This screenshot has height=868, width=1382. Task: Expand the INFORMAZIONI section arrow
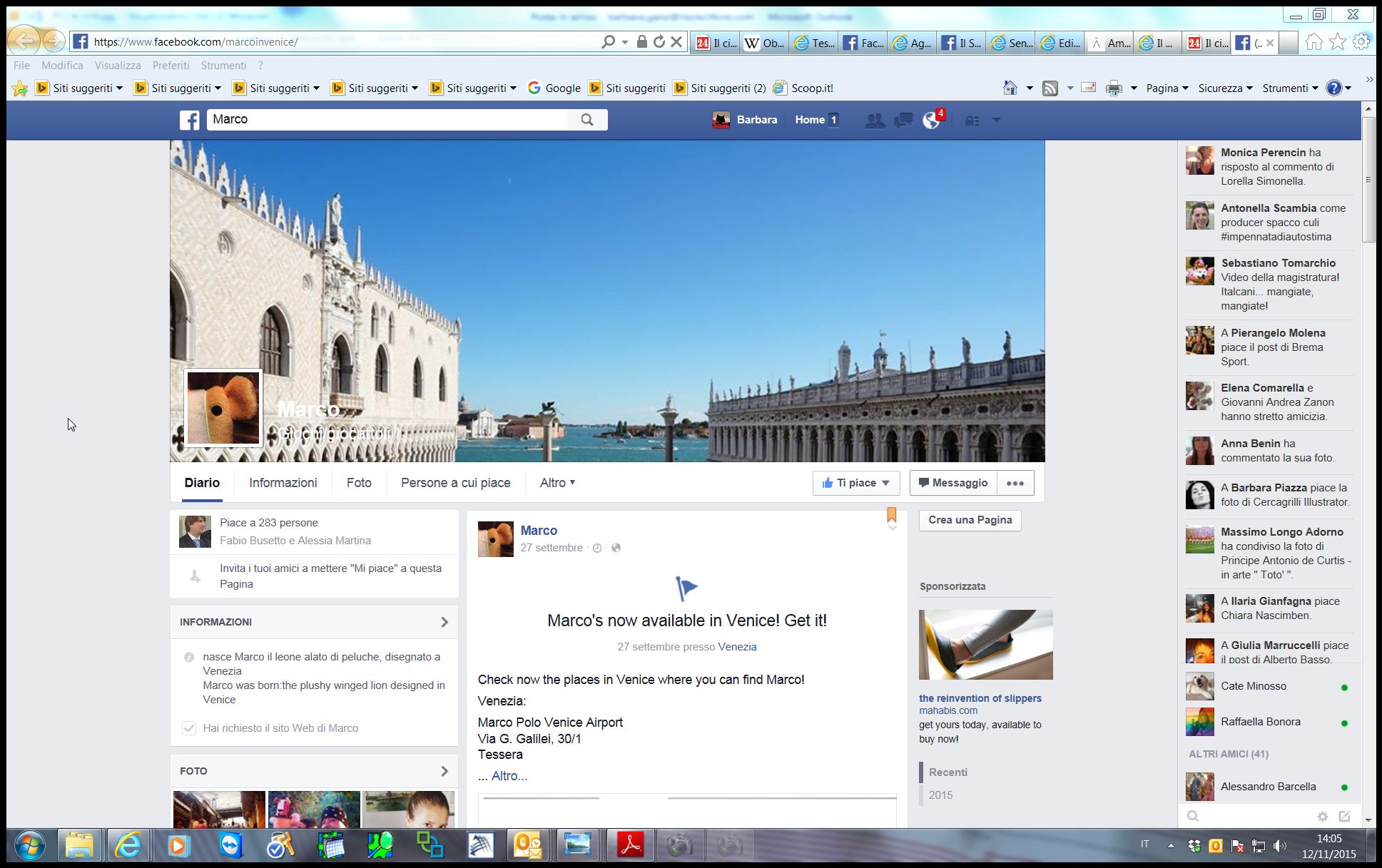444,622
